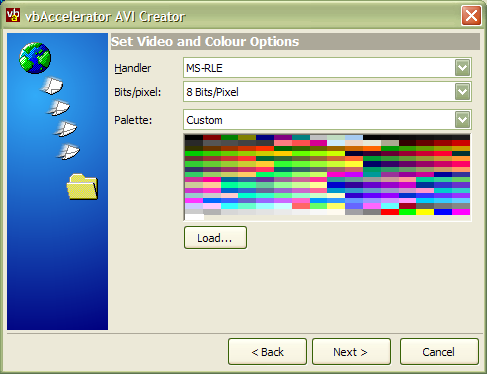Pick the bright yellow swatch beside bright blue

click(x=425, y=212)
